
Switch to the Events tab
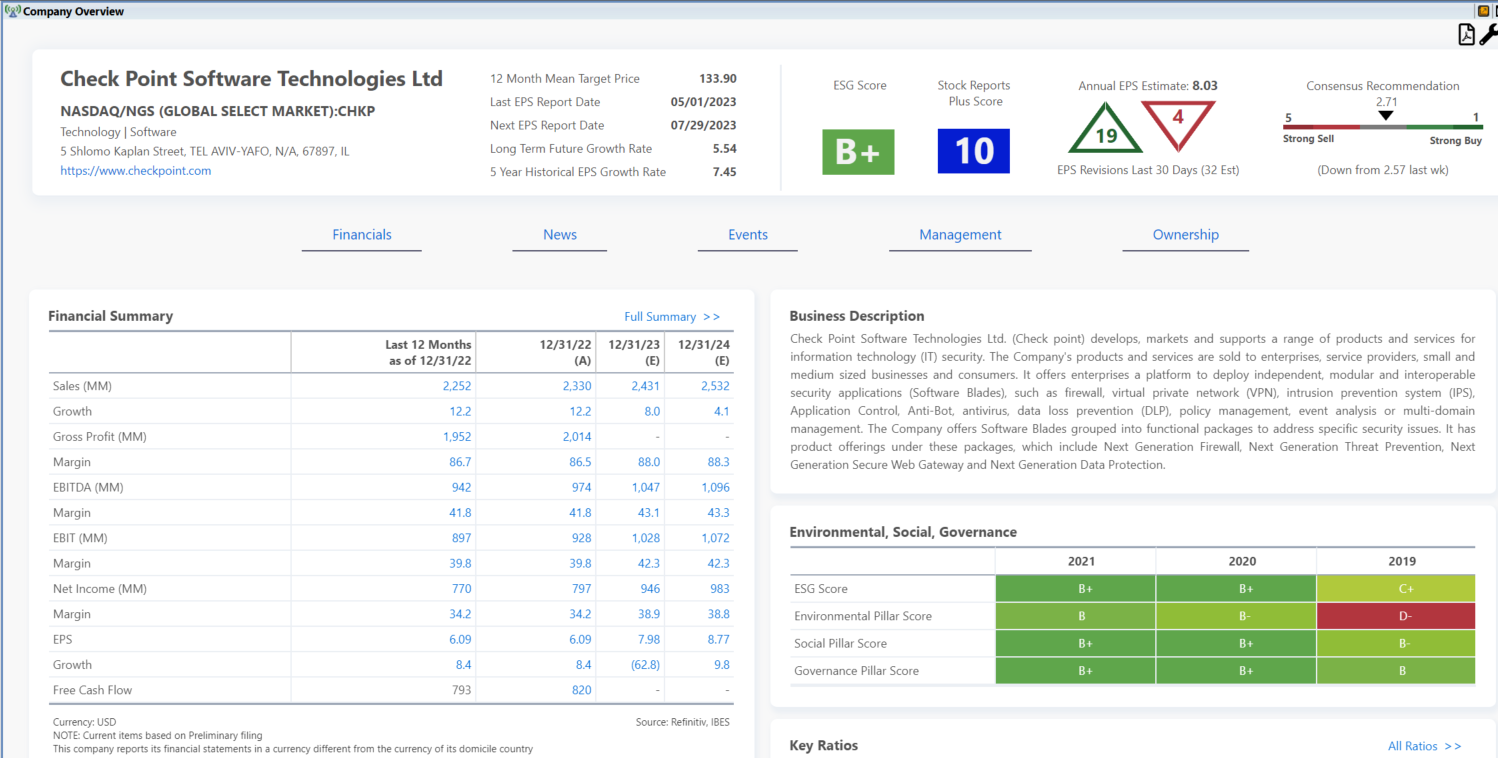748,235
